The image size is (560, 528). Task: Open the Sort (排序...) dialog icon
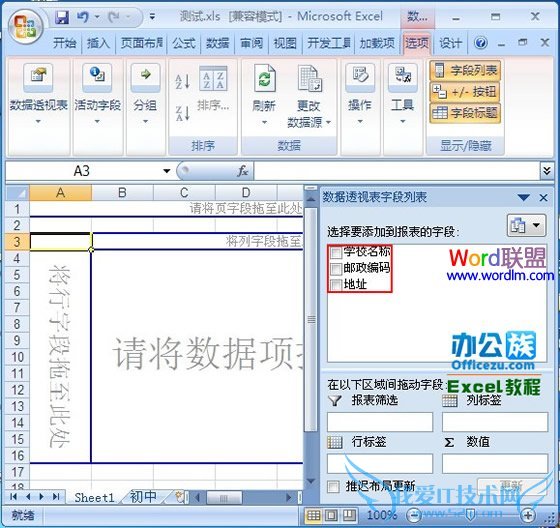click(x=213, y=78)
